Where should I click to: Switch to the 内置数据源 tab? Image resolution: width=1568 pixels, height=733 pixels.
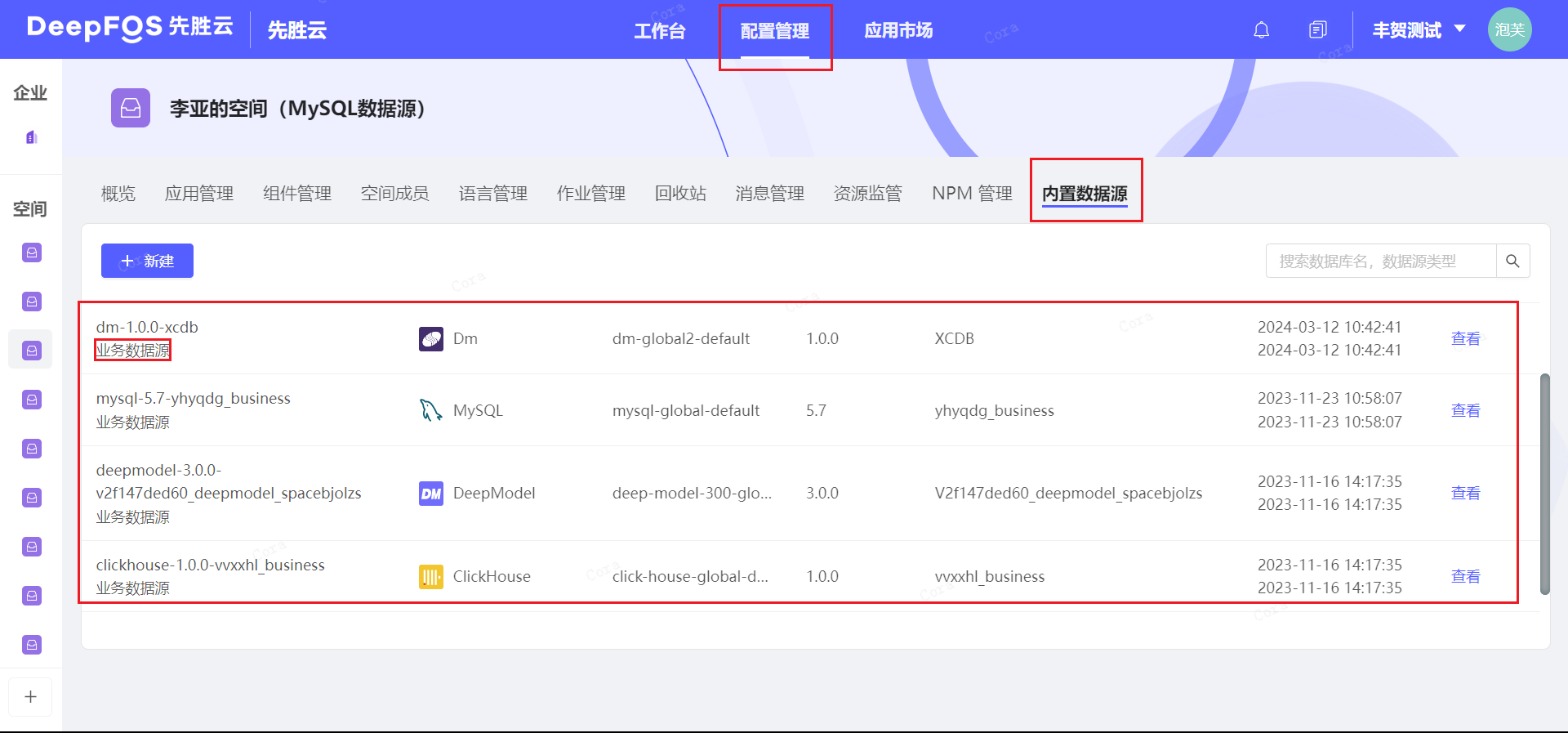(x=1085, y=194)
